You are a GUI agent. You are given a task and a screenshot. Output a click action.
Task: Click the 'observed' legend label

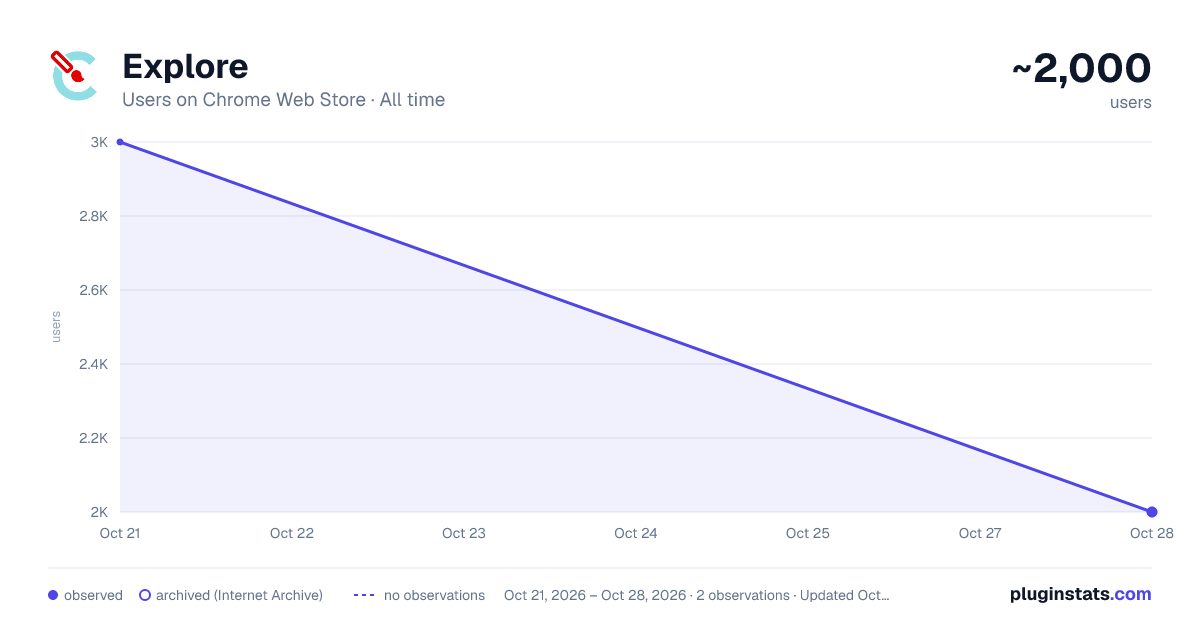[x=93, y=595]
